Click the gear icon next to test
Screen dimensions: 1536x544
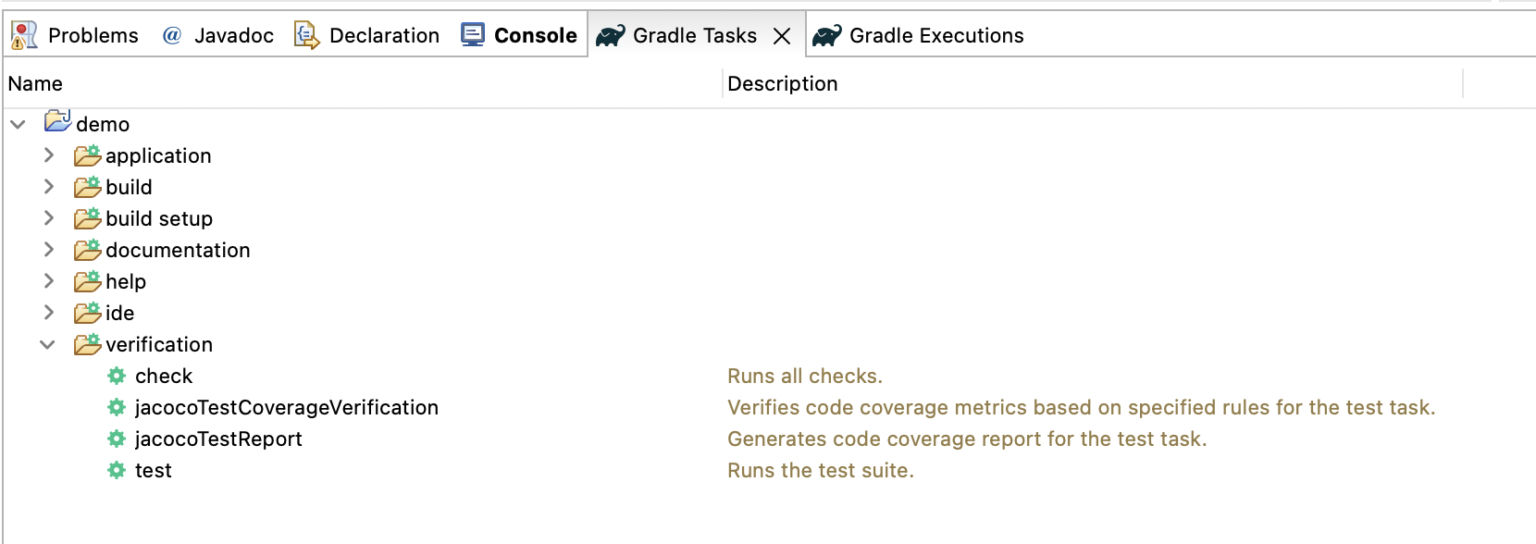coord(117,470)
